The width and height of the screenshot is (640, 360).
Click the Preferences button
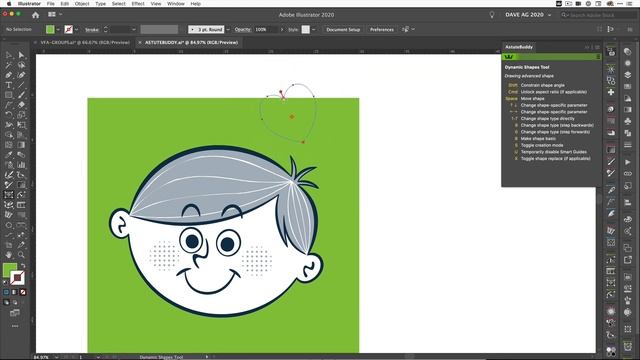pos(382,29)
